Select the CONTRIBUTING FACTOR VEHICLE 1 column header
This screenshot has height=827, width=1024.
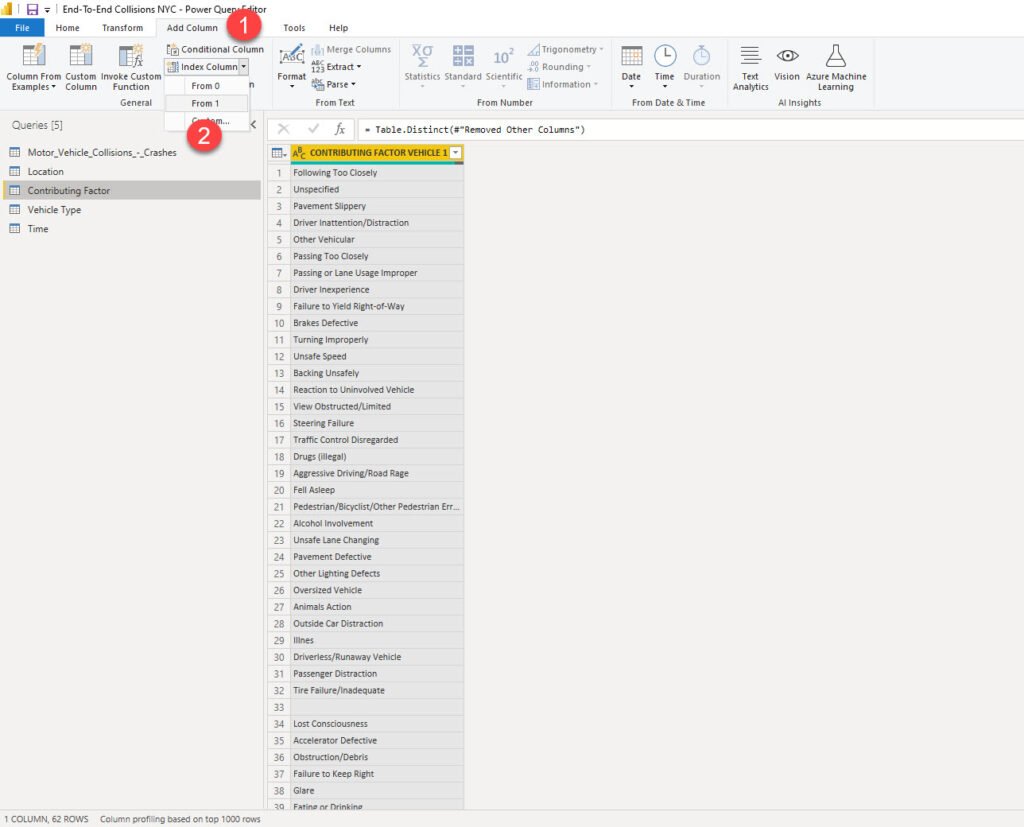[x=377, y=153]
